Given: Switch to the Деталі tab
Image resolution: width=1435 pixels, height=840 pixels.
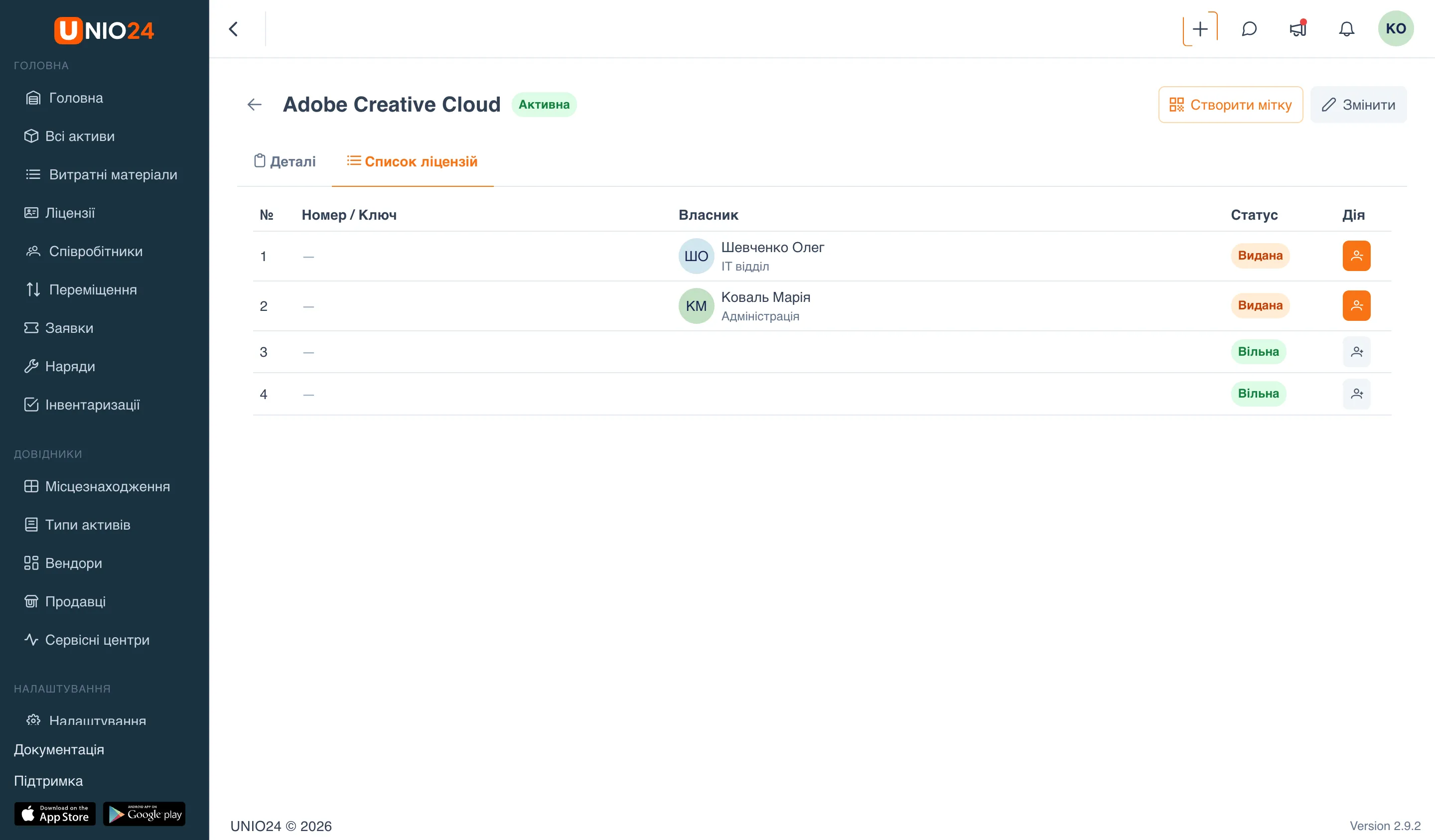Looking at the screenshot, I should (x=284, y=161).
